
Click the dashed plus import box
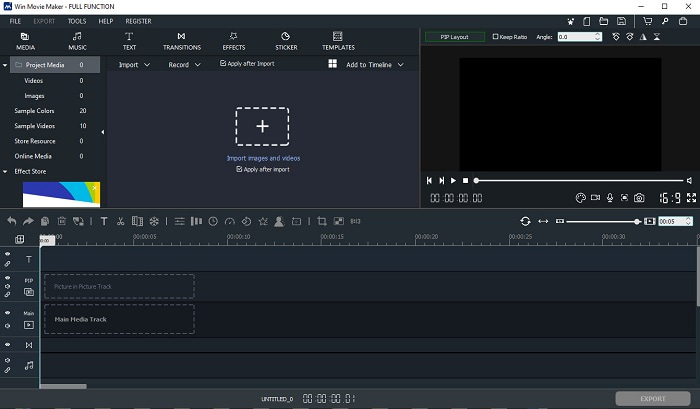pos(262,126)
